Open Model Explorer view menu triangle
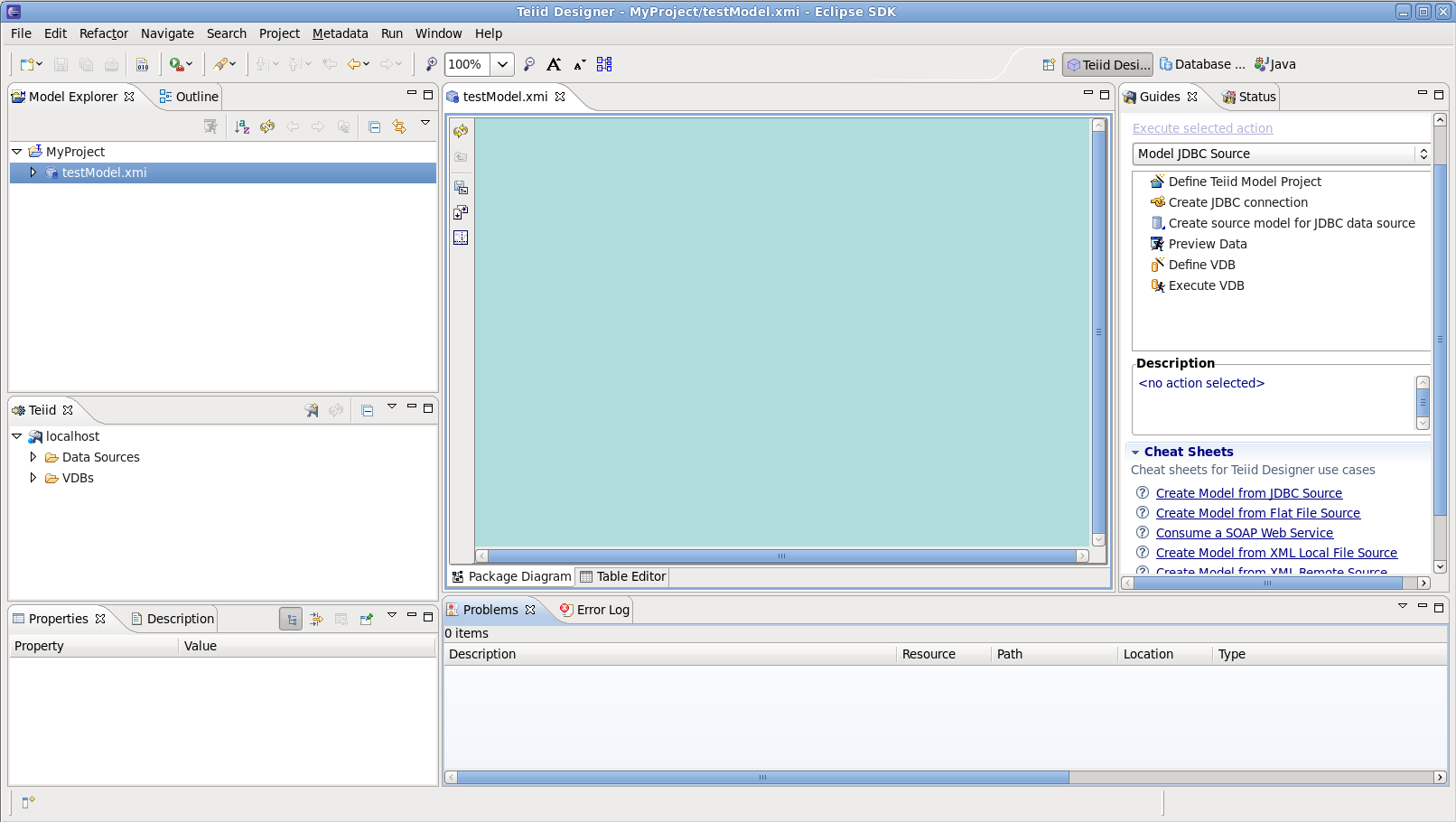This screenshot has width=1456, height=822. click(425, 123)
